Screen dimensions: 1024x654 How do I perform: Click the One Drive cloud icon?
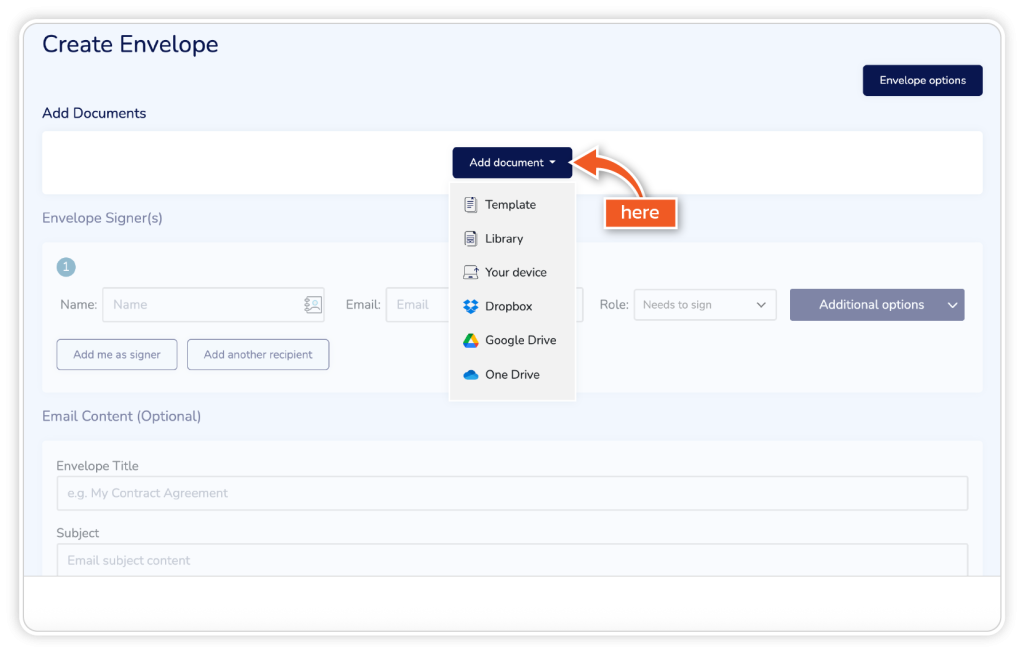tap(470, 375)
